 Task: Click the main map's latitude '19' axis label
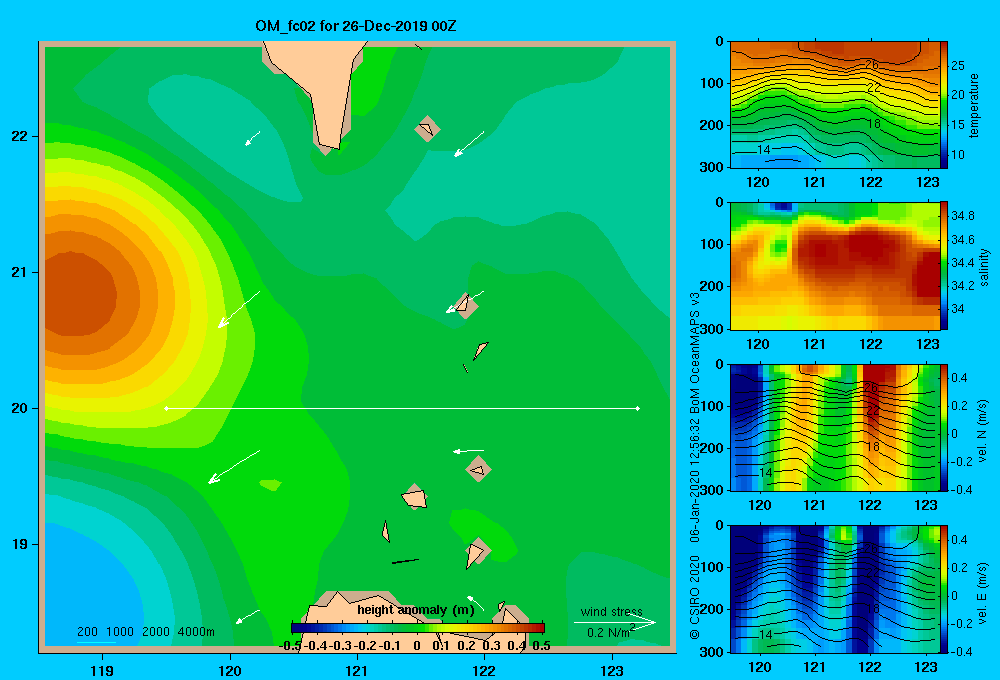pyautogui.click(x=20, y=544)
